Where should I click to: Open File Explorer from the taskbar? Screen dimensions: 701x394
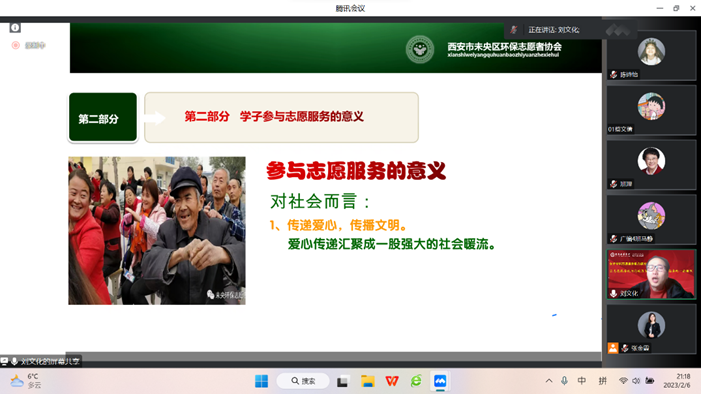point(367,381)
